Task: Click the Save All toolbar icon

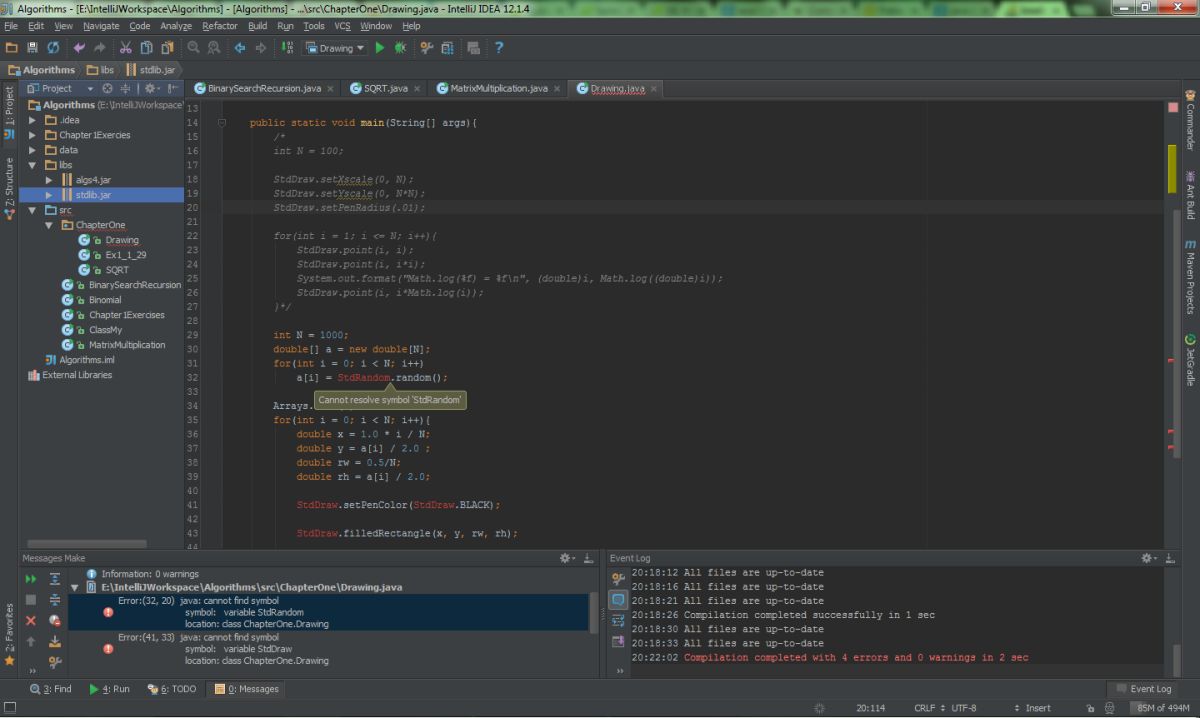Action: tap(32, 47)
